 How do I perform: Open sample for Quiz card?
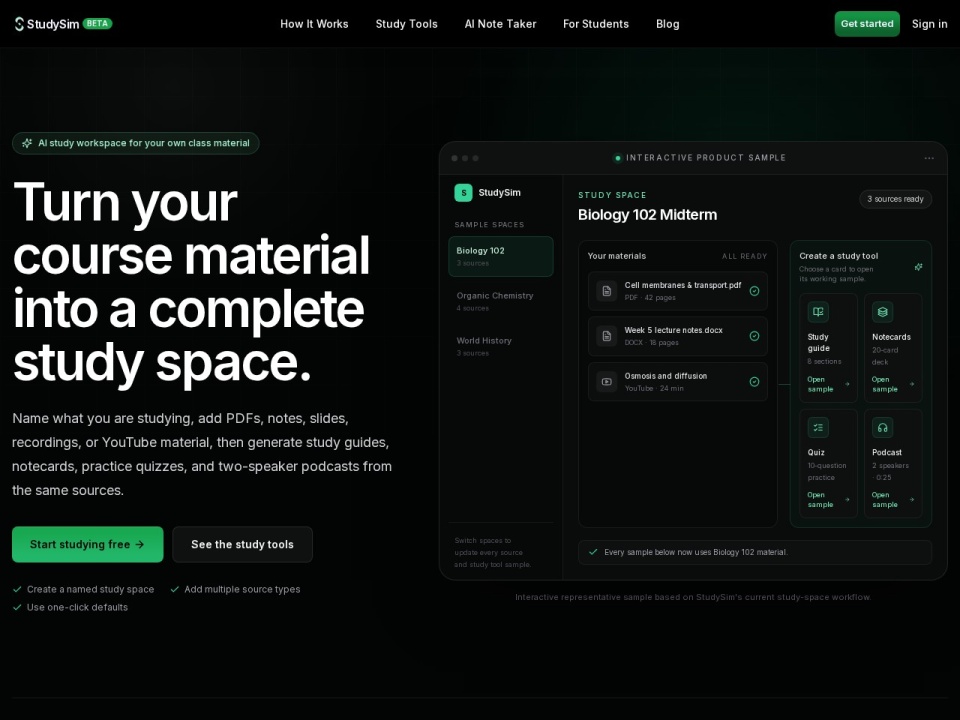pos(828,500)
